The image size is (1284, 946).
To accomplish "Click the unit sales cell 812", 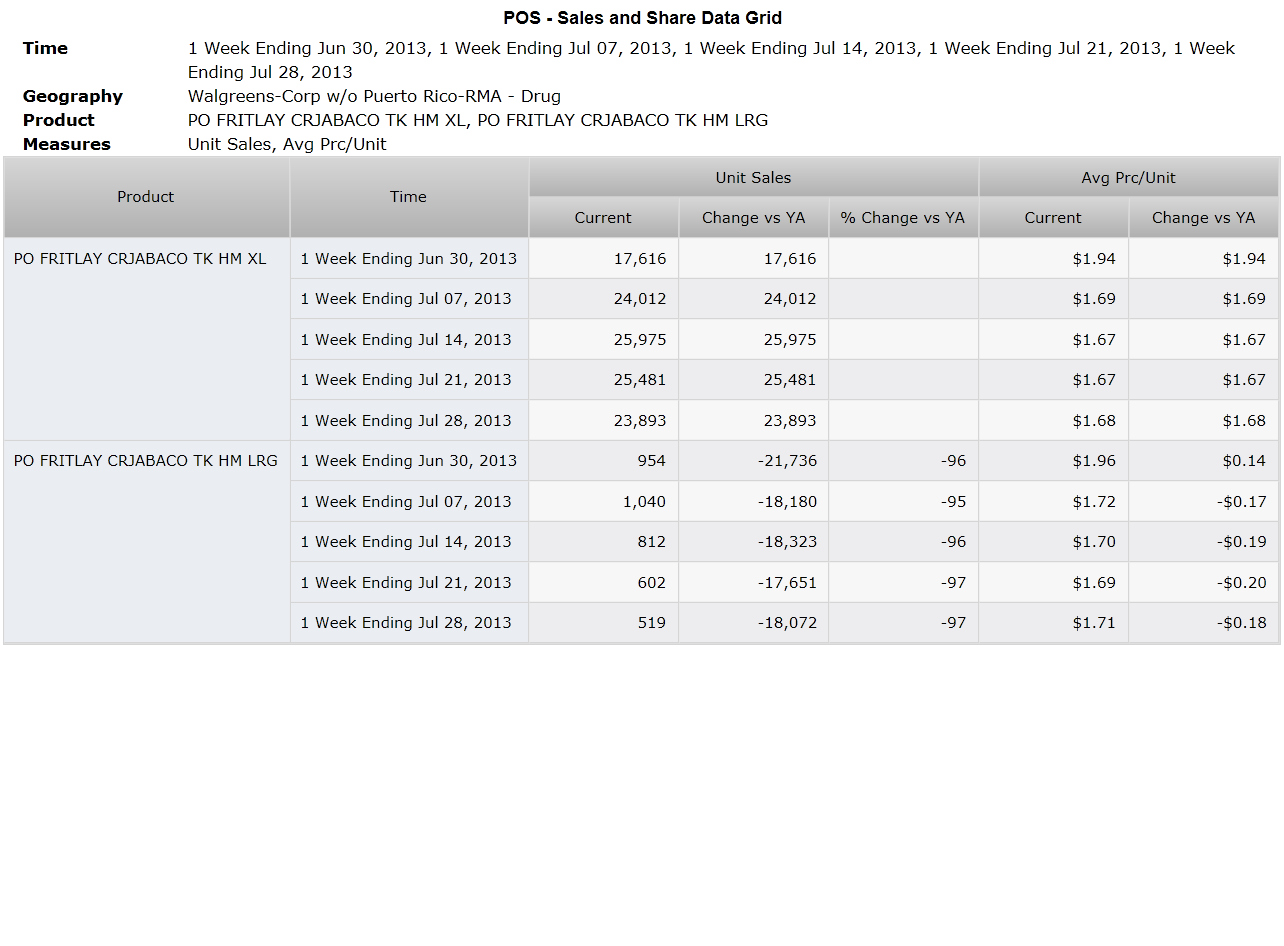I will coord(604,541).
